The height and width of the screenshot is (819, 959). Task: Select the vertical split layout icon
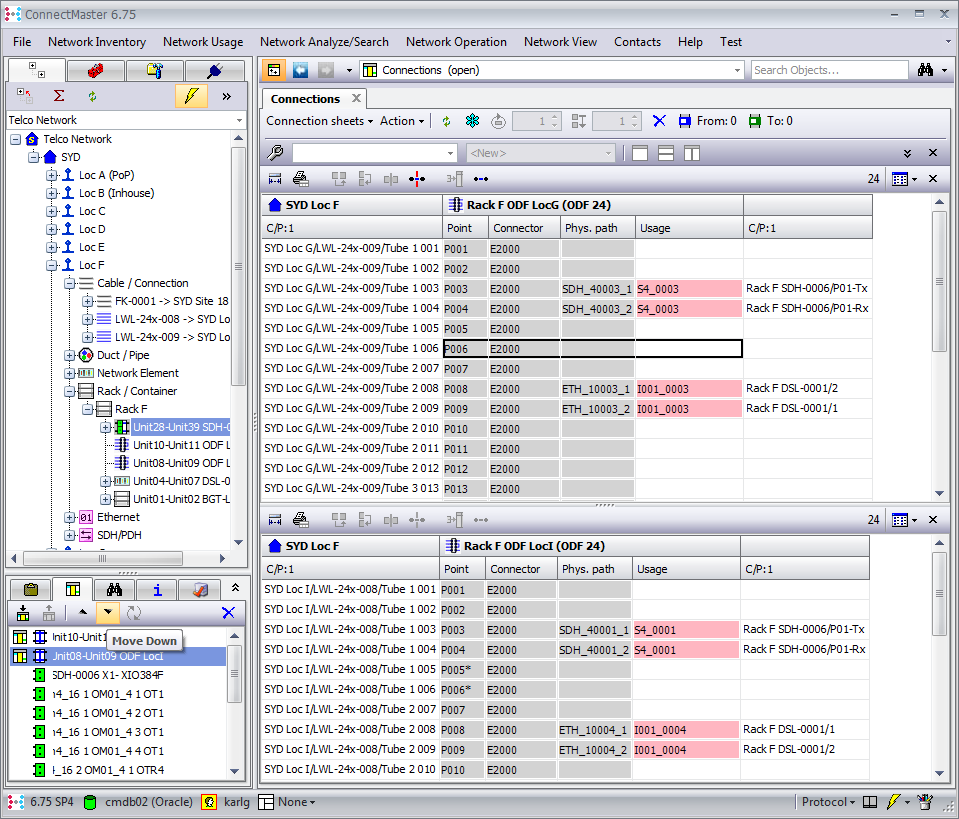click(692, 153)
